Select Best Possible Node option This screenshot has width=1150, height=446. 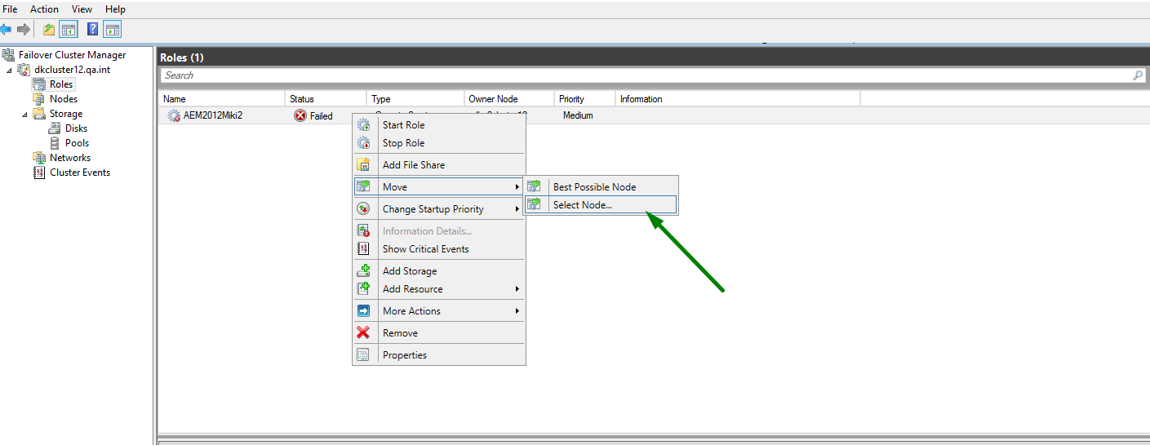[x=594, y=187]
